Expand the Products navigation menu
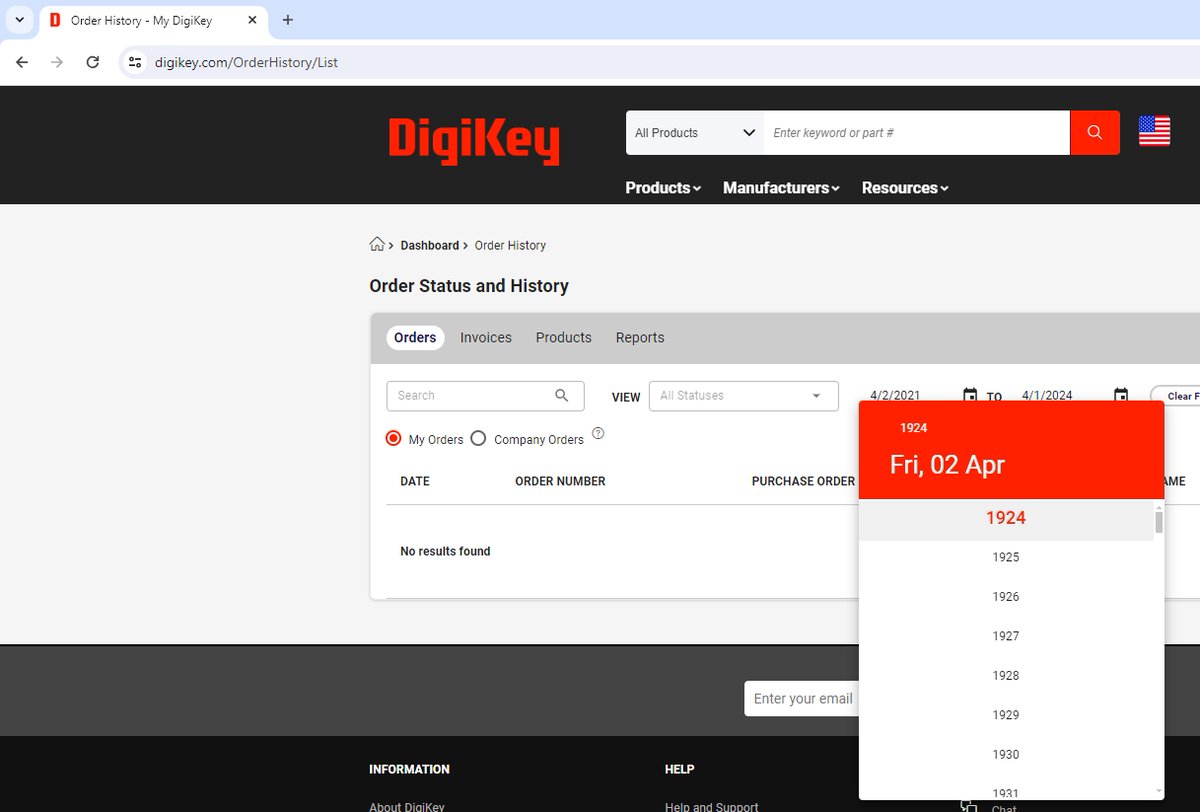Screen dimensions: 1200x812 663,188
